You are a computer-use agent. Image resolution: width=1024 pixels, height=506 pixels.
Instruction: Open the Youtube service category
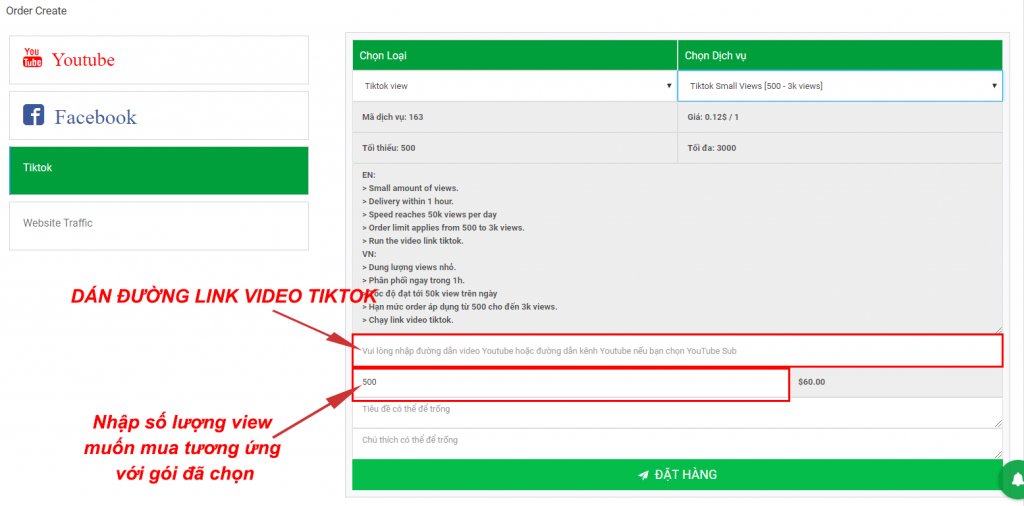tap(159, 59)
